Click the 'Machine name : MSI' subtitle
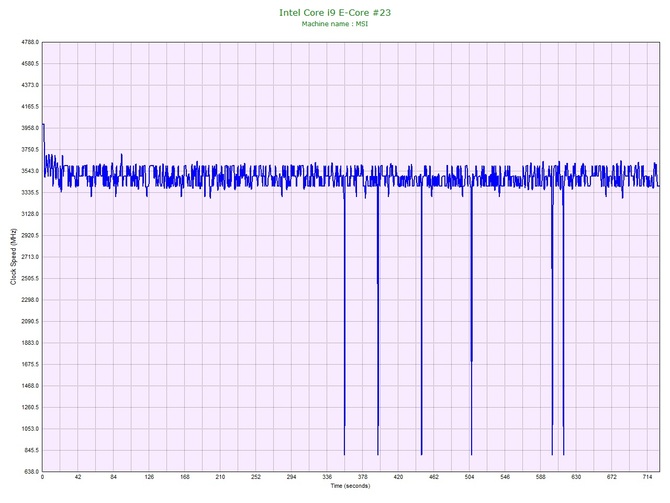 (335, 24)
